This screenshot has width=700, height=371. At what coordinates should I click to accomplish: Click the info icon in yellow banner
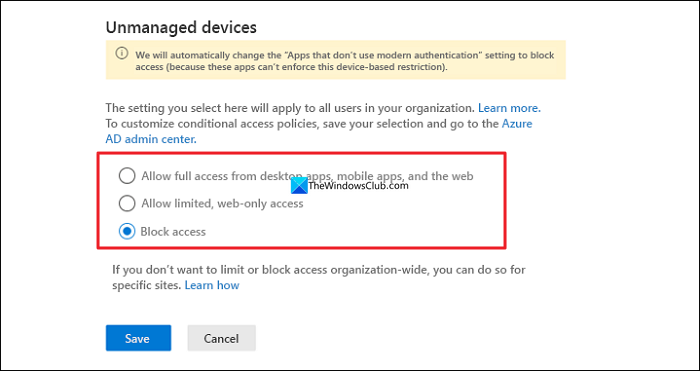[121, 54]
